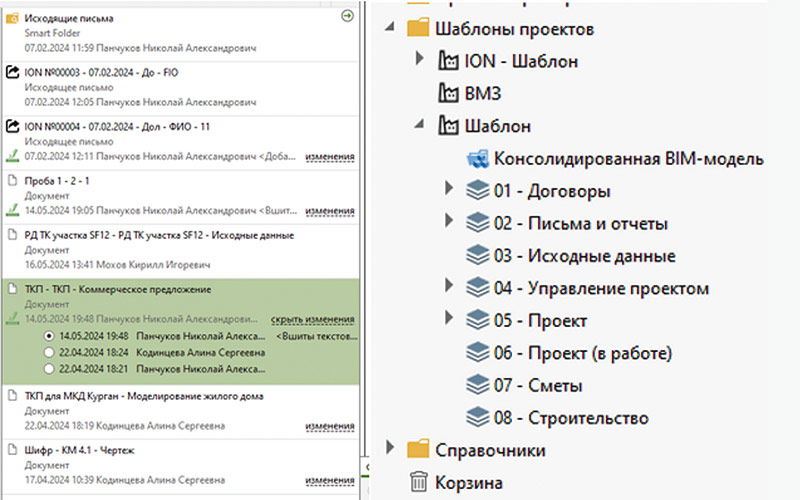
Task: Click outgoing letter icon of ION №00004
Action: pos(12,126)
